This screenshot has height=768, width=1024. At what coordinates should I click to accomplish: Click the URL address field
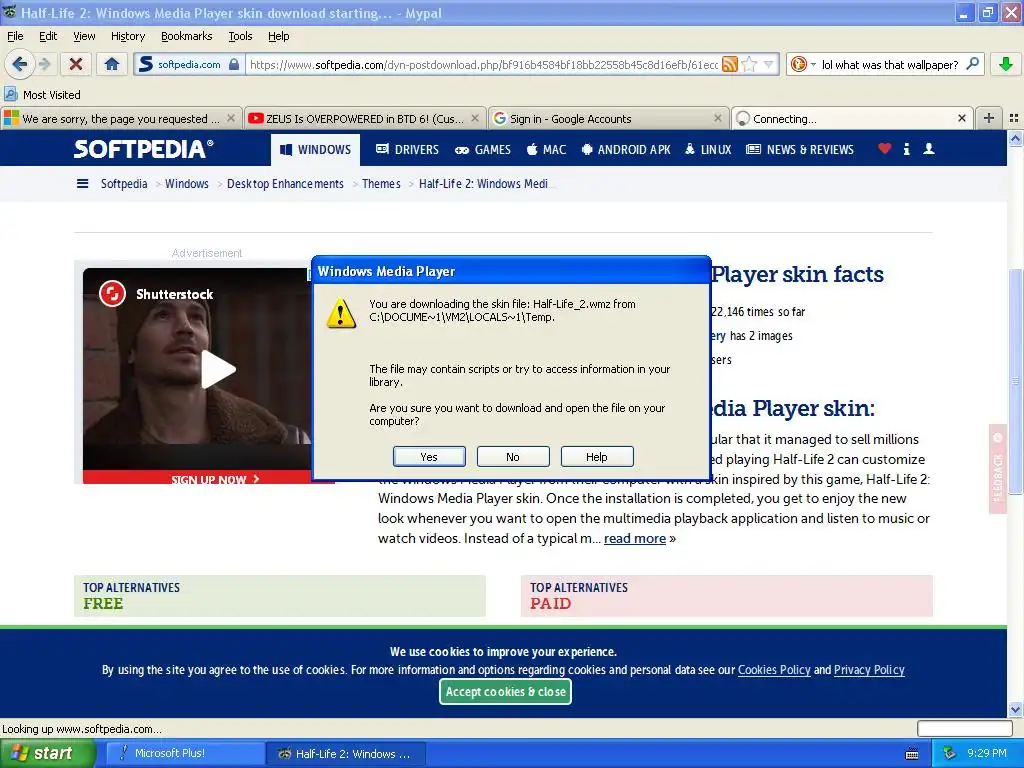point(483,64)
